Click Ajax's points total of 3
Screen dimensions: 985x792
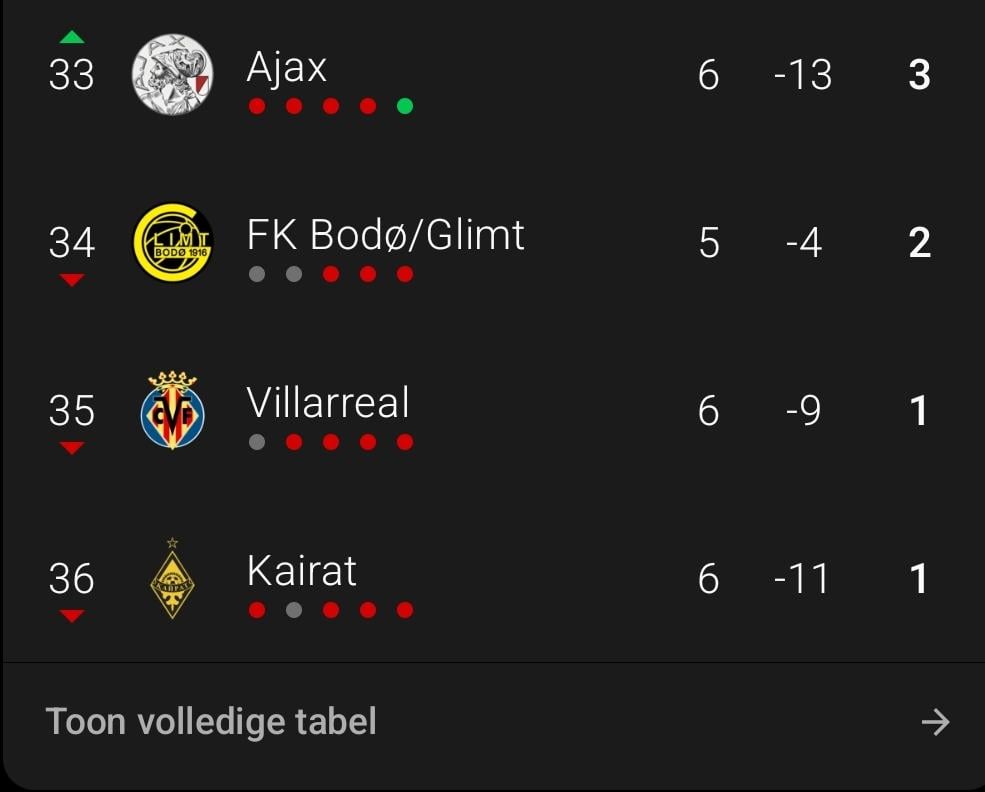click(919, 75)
